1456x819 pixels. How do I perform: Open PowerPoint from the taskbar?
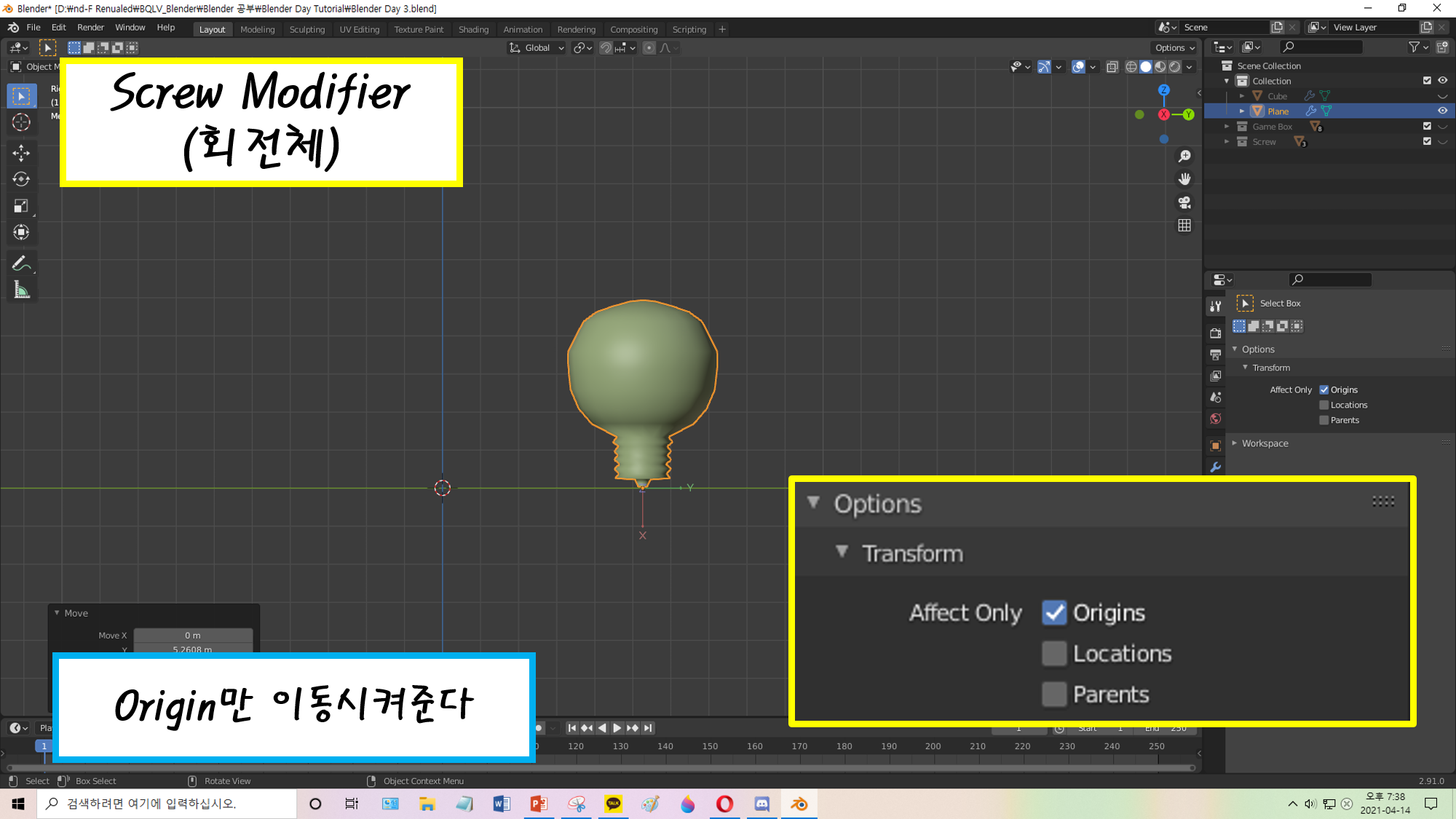539,804
